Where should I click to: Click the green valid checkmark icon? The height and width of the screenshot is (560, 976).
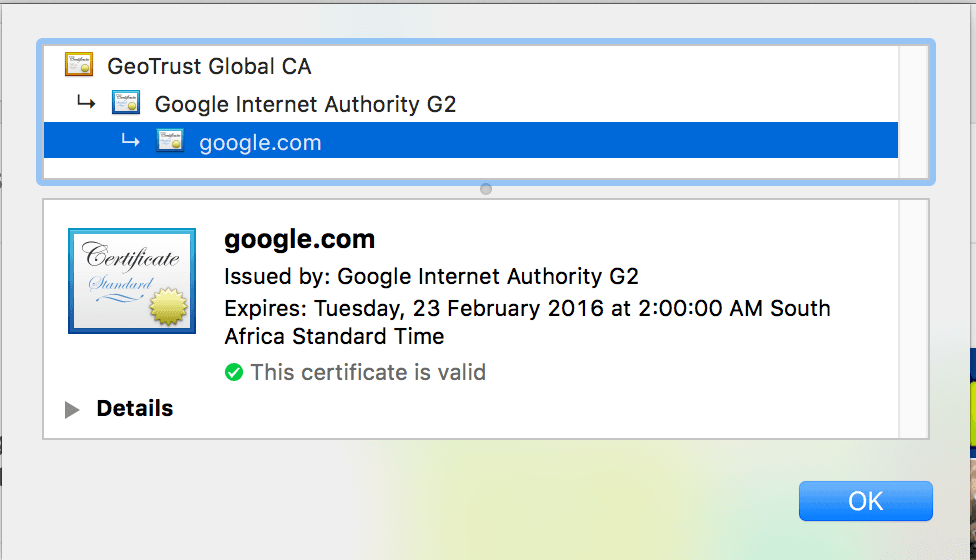click(233, 372)
